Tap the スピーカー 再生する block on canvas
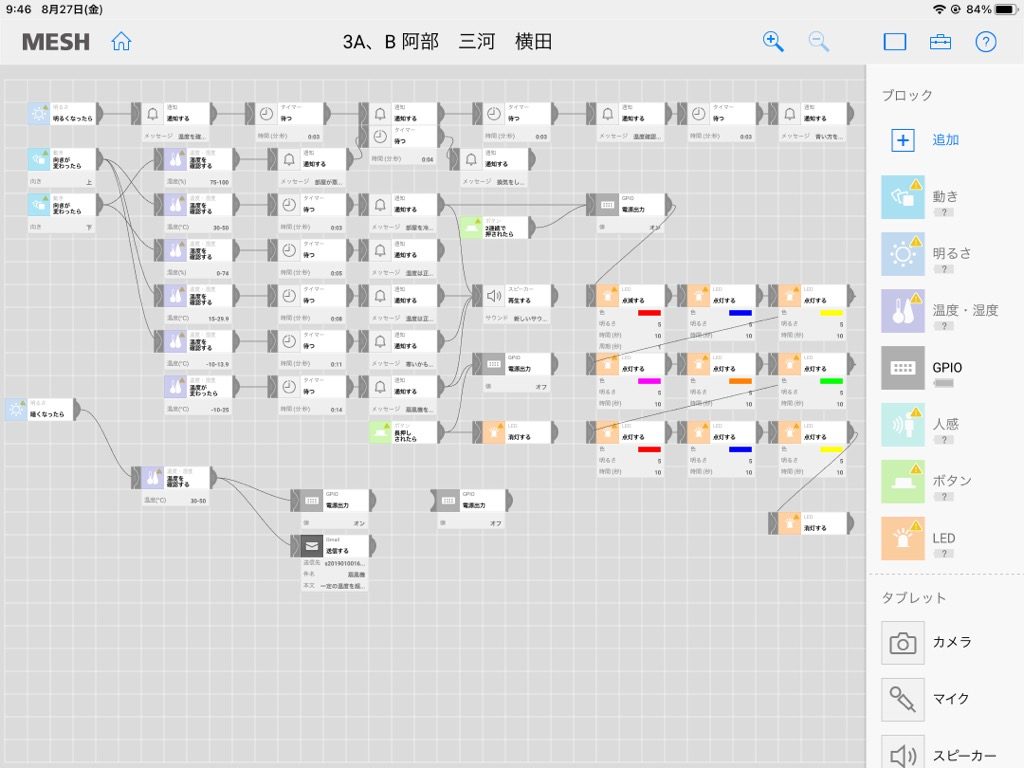The width and height of the screenshot is (1024, 768). tap(515, 296)
